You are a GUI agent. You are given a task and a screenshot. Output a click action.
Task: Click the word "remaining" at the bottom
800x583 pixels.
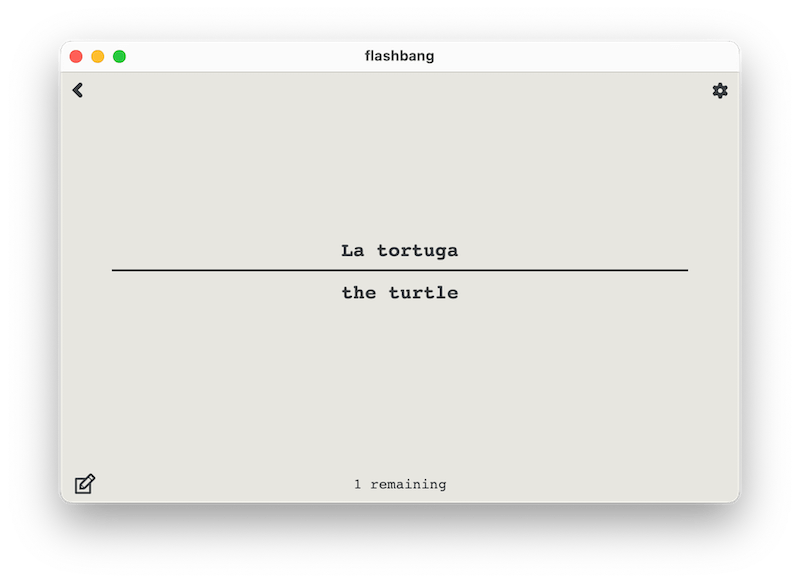coord(408,484)
